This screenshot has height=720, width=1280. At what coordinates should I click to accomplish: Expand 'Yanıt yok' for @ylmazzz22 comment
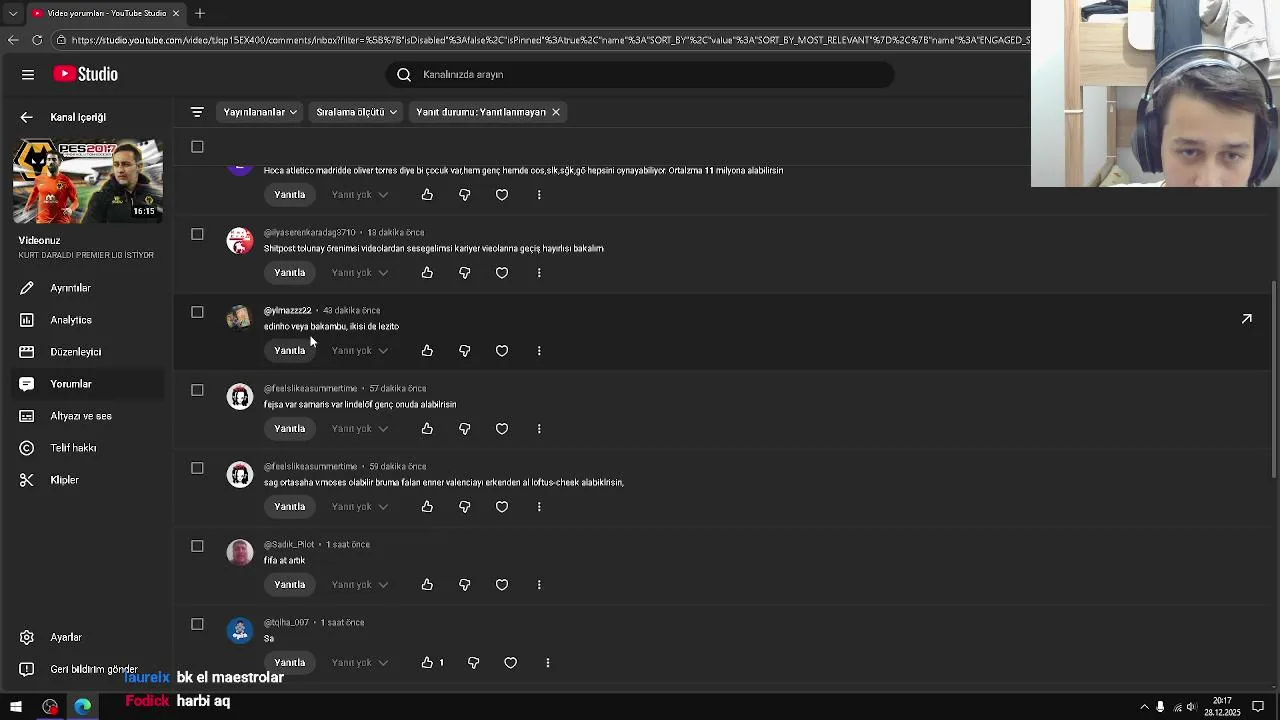click(x=360, y=350)
